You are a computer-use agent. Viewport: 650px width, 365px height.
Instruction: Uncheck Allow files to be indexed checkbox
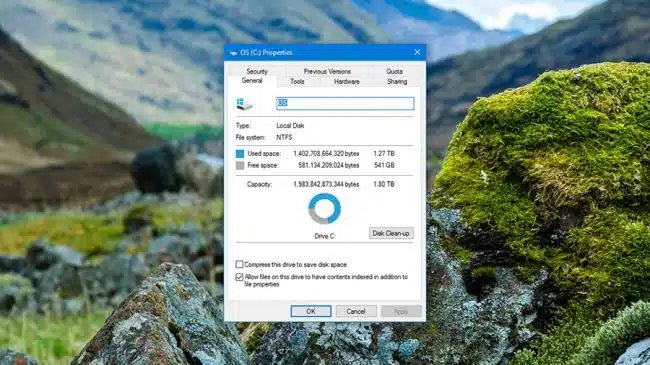(239, 277)
